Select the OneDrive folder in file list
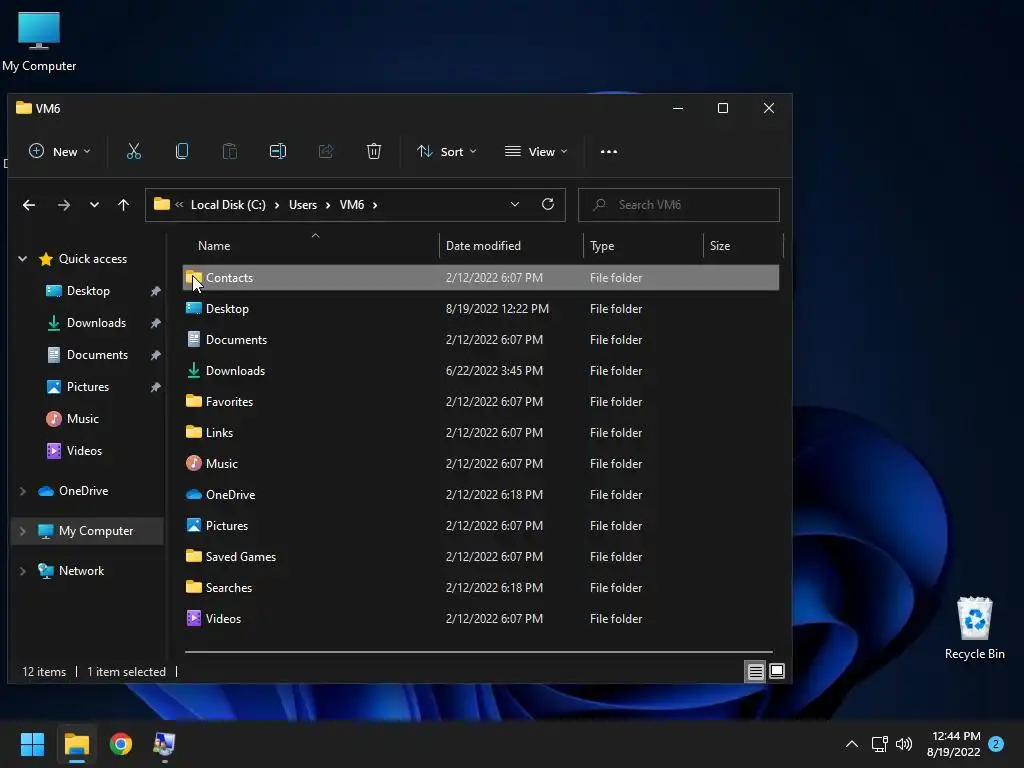 pos(481,494)
